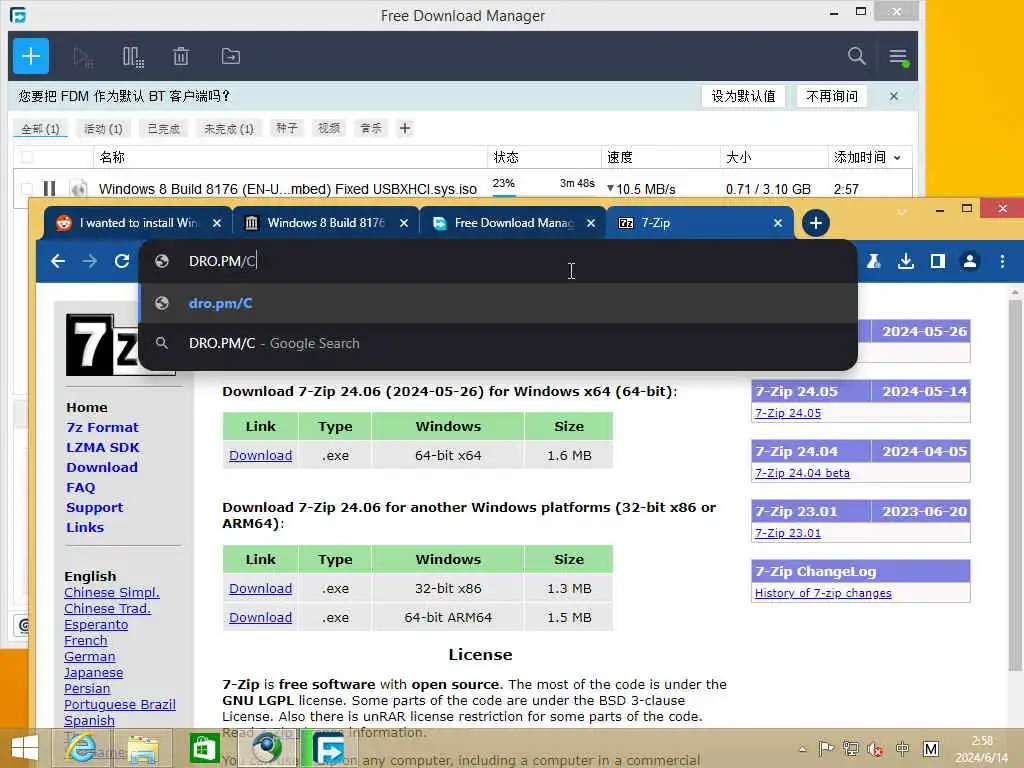Filter downloads by 种子 tag
The height and width of the screenshot is (768, 1024).
[x=287, y=128]
